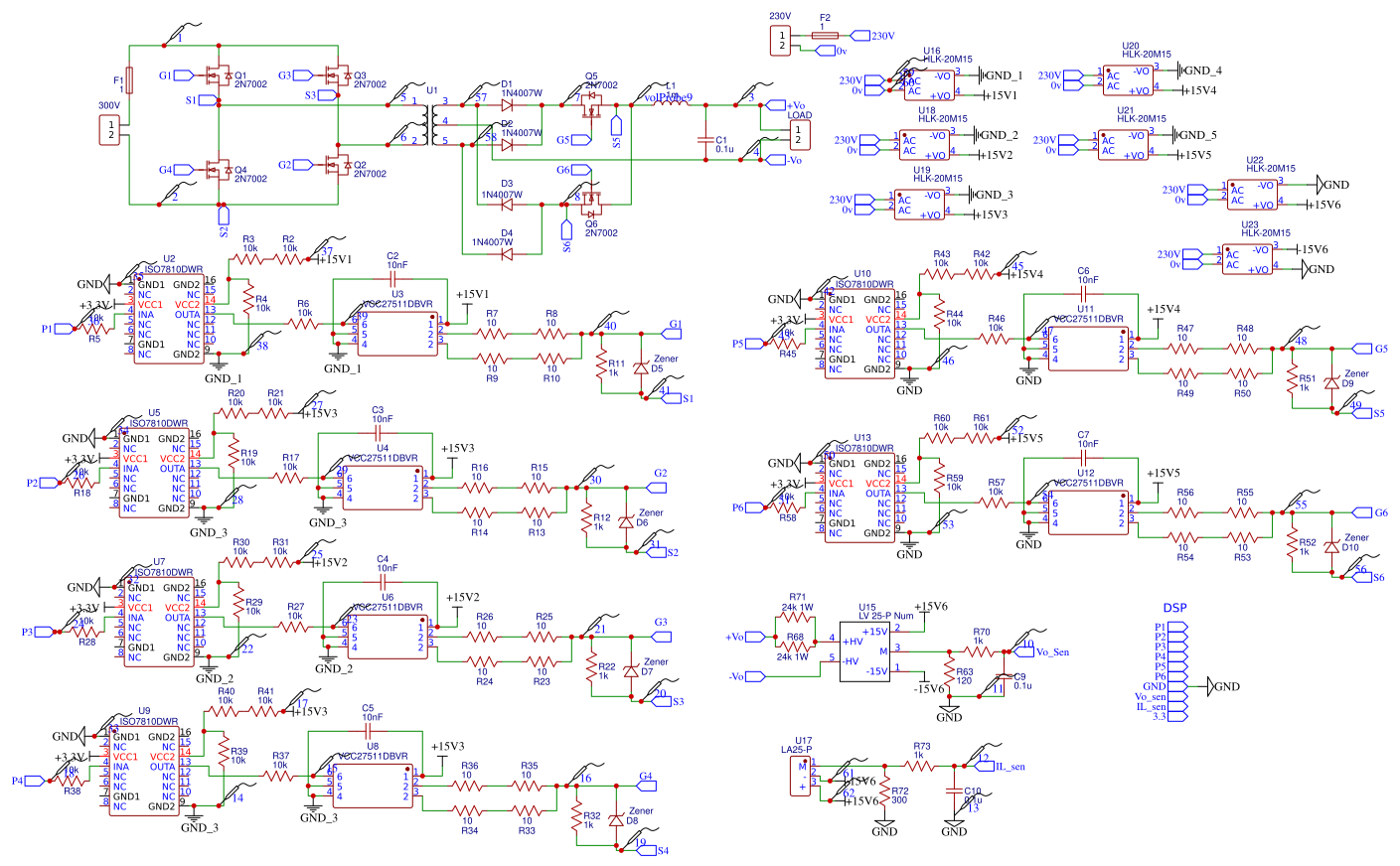The width and height of the screenshot is (1400, 866).
Task: Select capacitor C1 0.1u
Action: (705, 140)
